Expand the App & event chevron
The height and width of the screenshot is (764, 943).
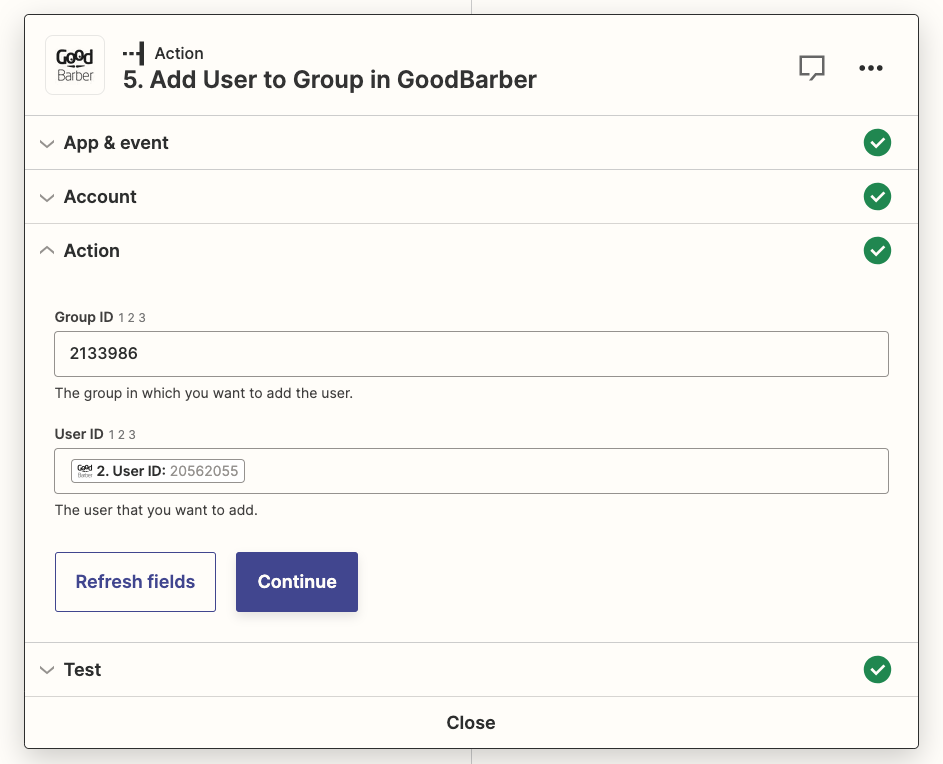point(46,144)
